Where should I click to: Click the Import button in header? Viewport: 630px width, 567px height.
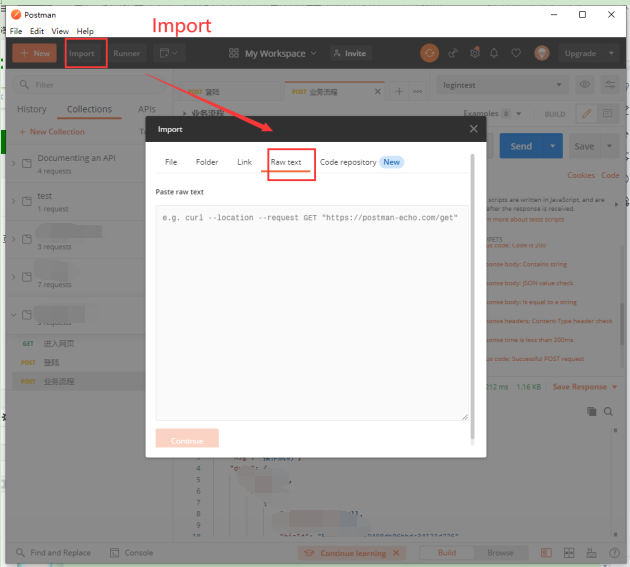pyautogui.click(x=82, y=53)
